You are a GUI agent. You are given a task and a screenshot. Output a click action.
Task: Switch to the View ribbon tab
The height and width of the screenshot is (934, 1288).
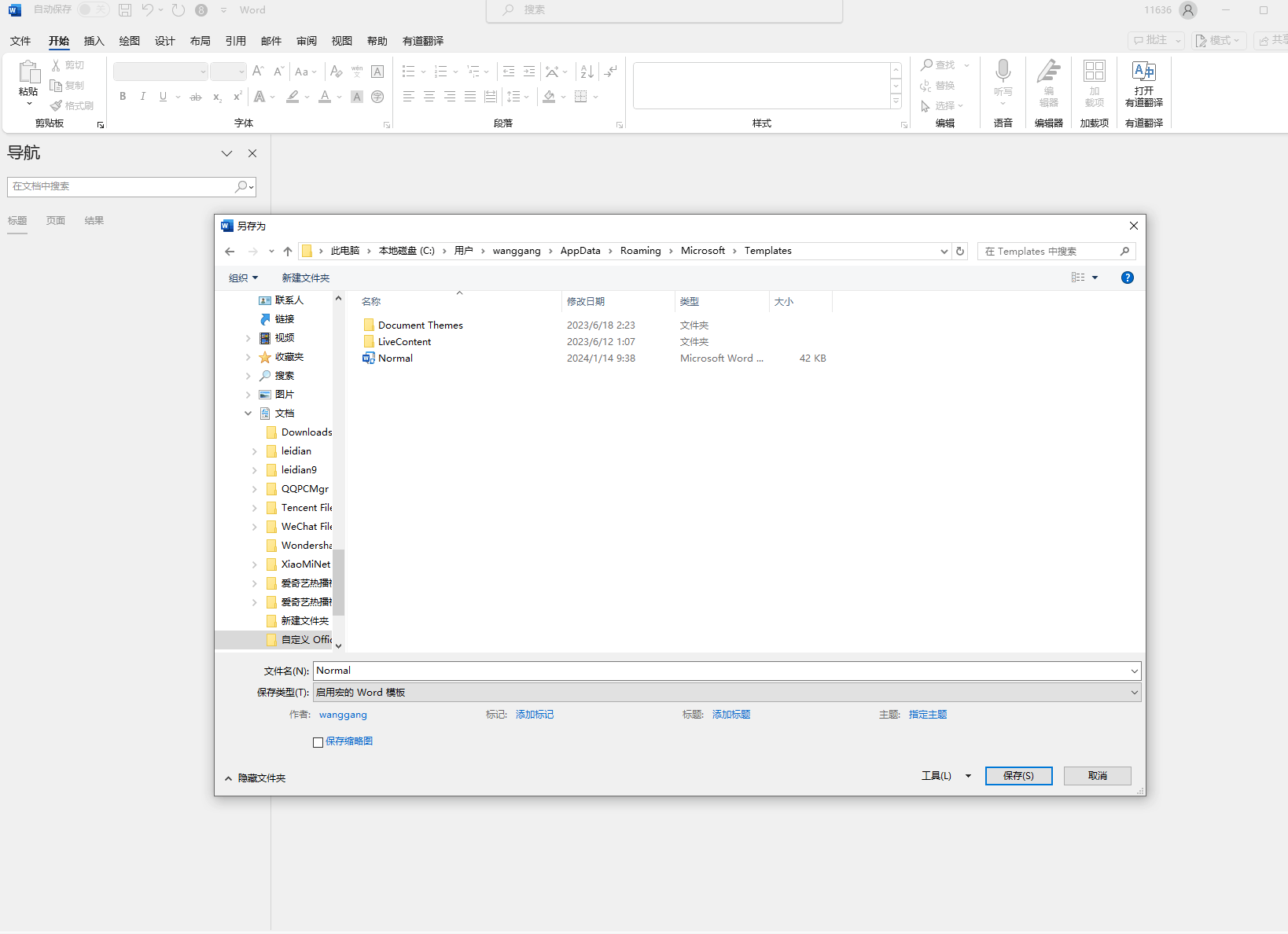(x=342, y=41)
